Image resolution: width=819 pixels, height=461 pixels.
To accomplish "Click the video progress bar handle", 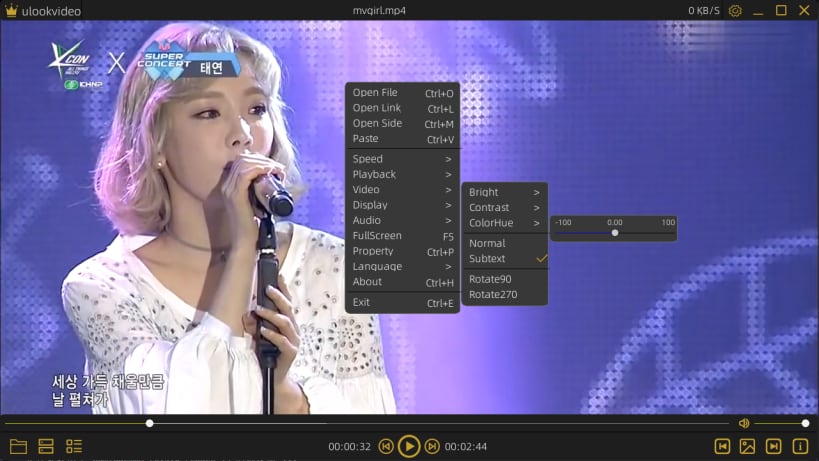I will [149, 423].
